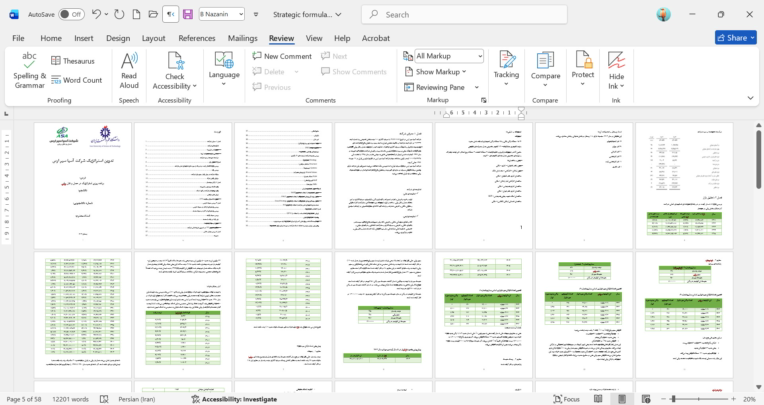
Task: Click Show Comments
Action: coord(354,72)
